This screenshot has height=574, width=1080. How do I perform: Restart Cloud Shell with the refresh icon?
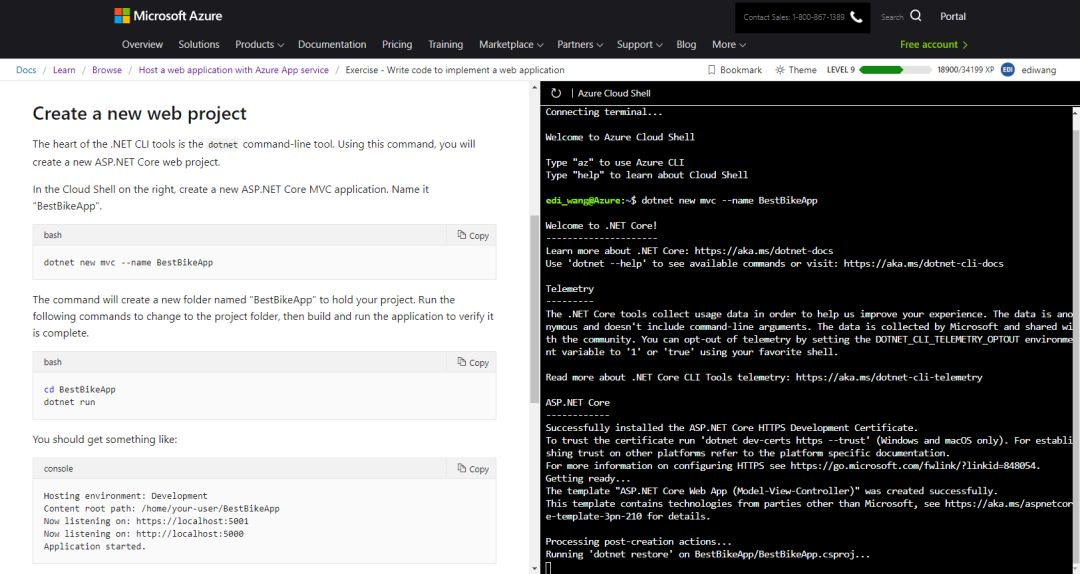pos(556,93)
